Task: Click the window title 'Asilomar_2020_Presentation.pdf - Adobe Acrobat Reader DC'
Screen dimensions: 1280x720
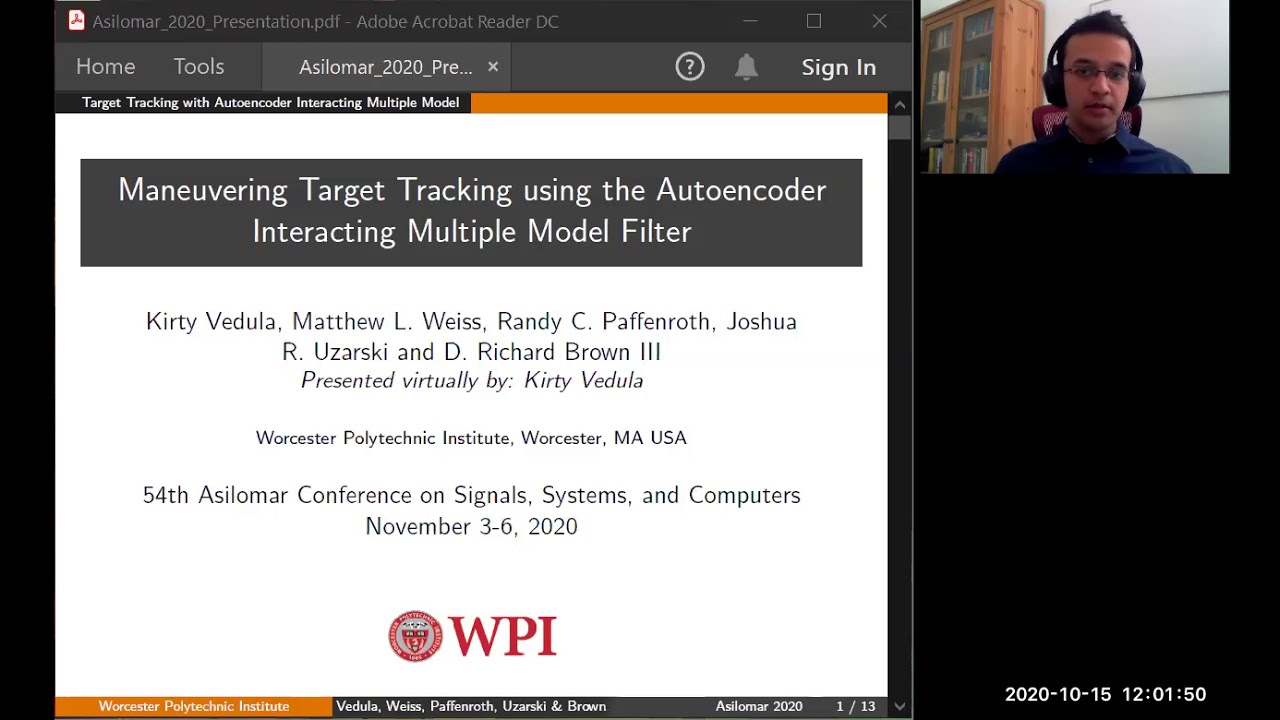Action: tap(325, 21)
